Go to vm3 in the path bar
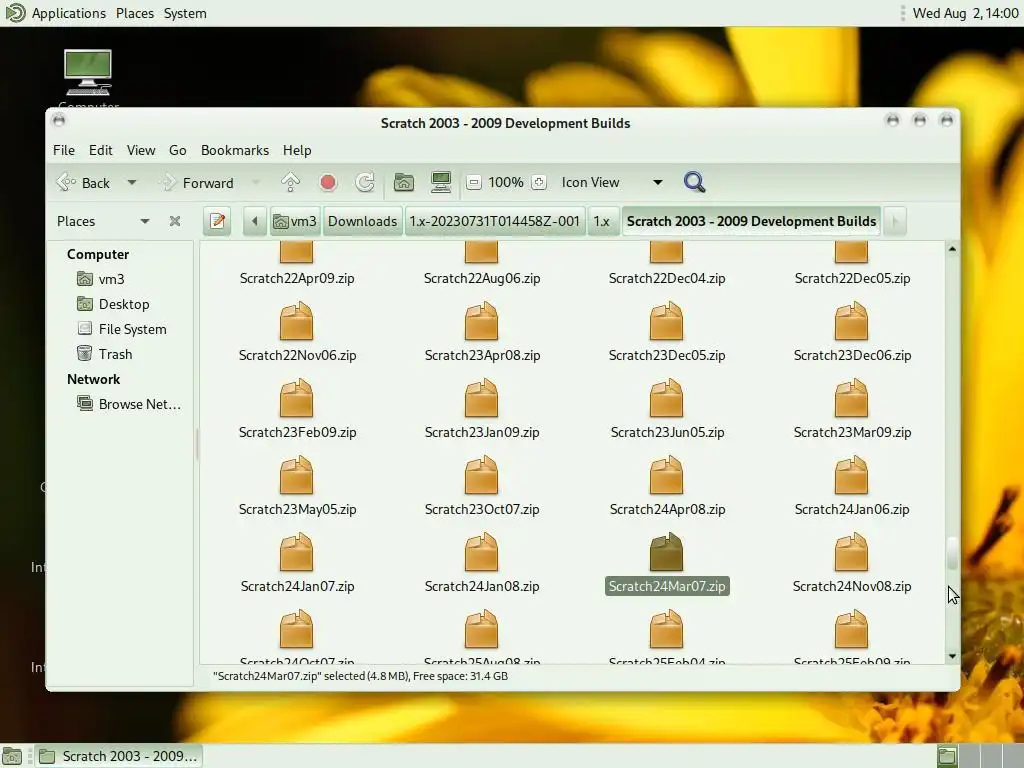The width and height of the screenshot is (1024, 768). pyautogui.click(x=295, y=221)
